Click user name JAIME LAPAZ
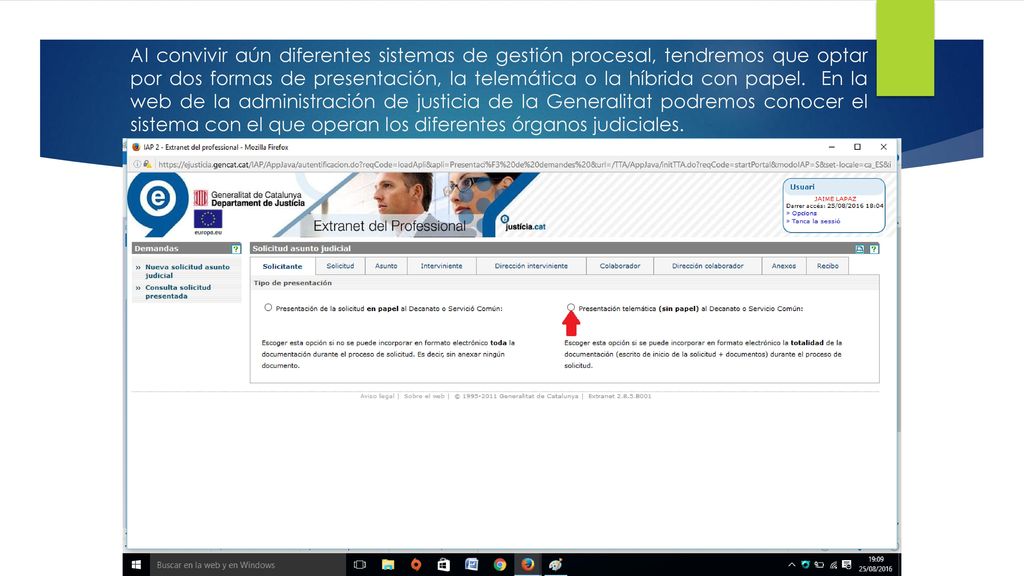The image size is (1024, 576). pos(835,199)
